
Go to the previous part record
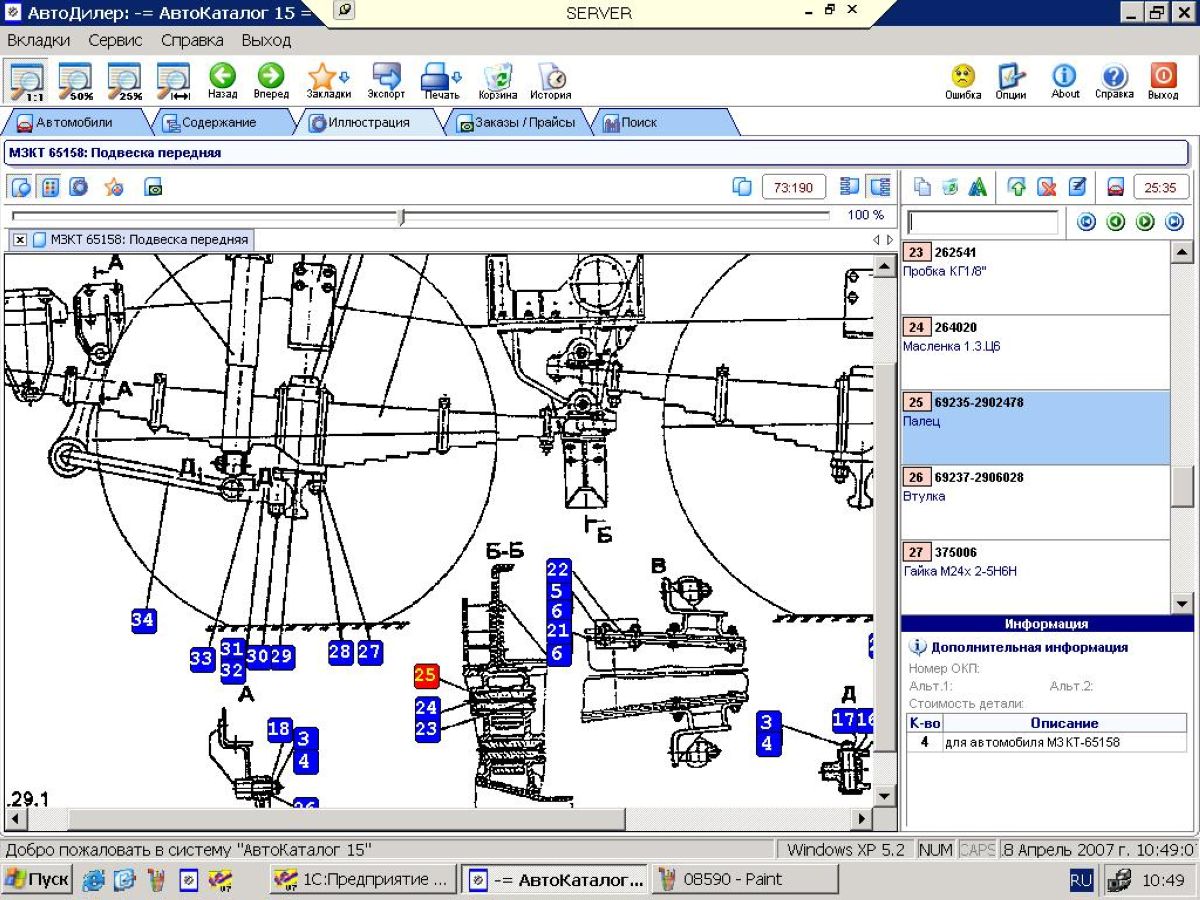(1116, 222)
